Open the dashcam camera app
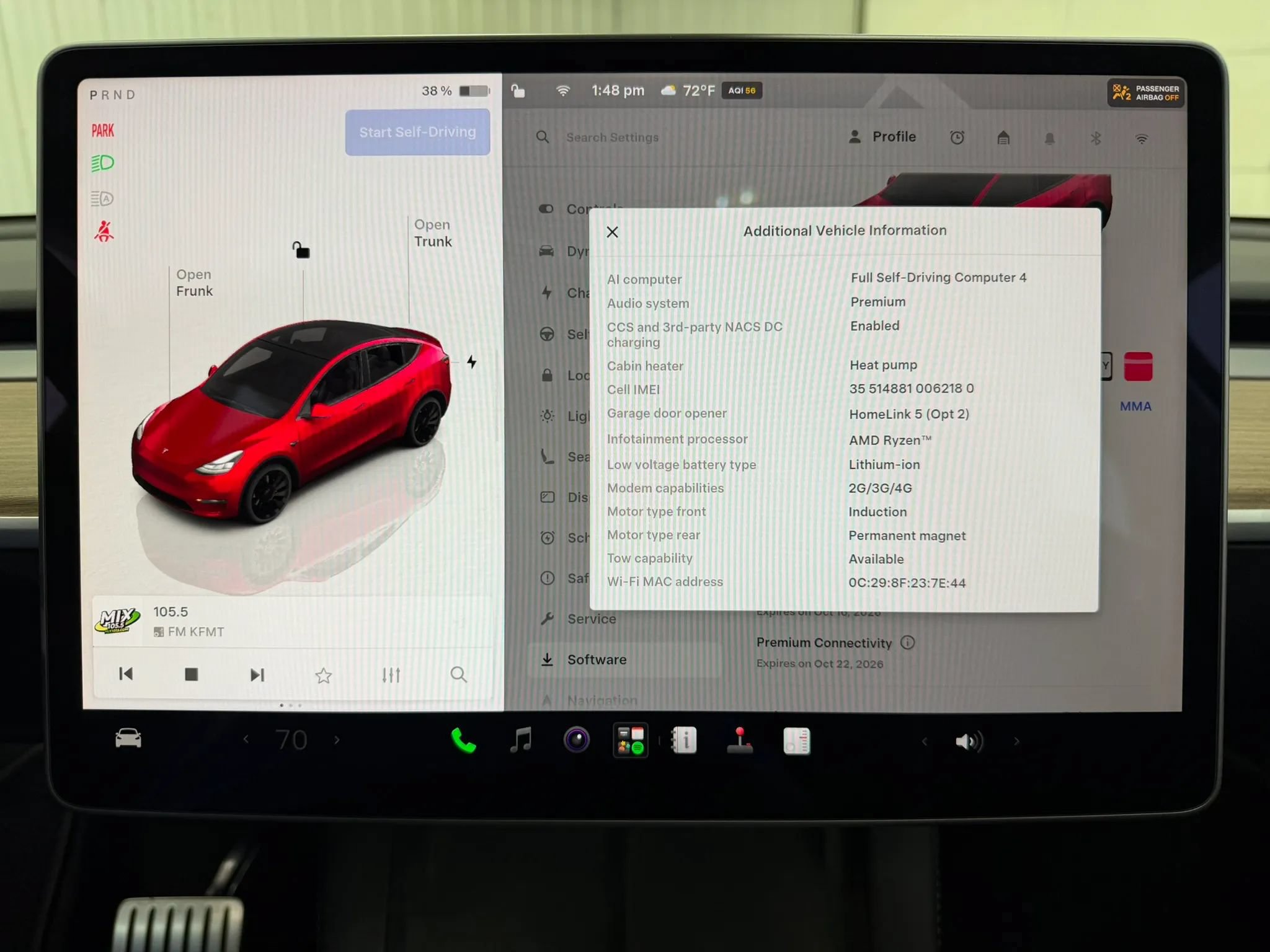 coord(576,740)
